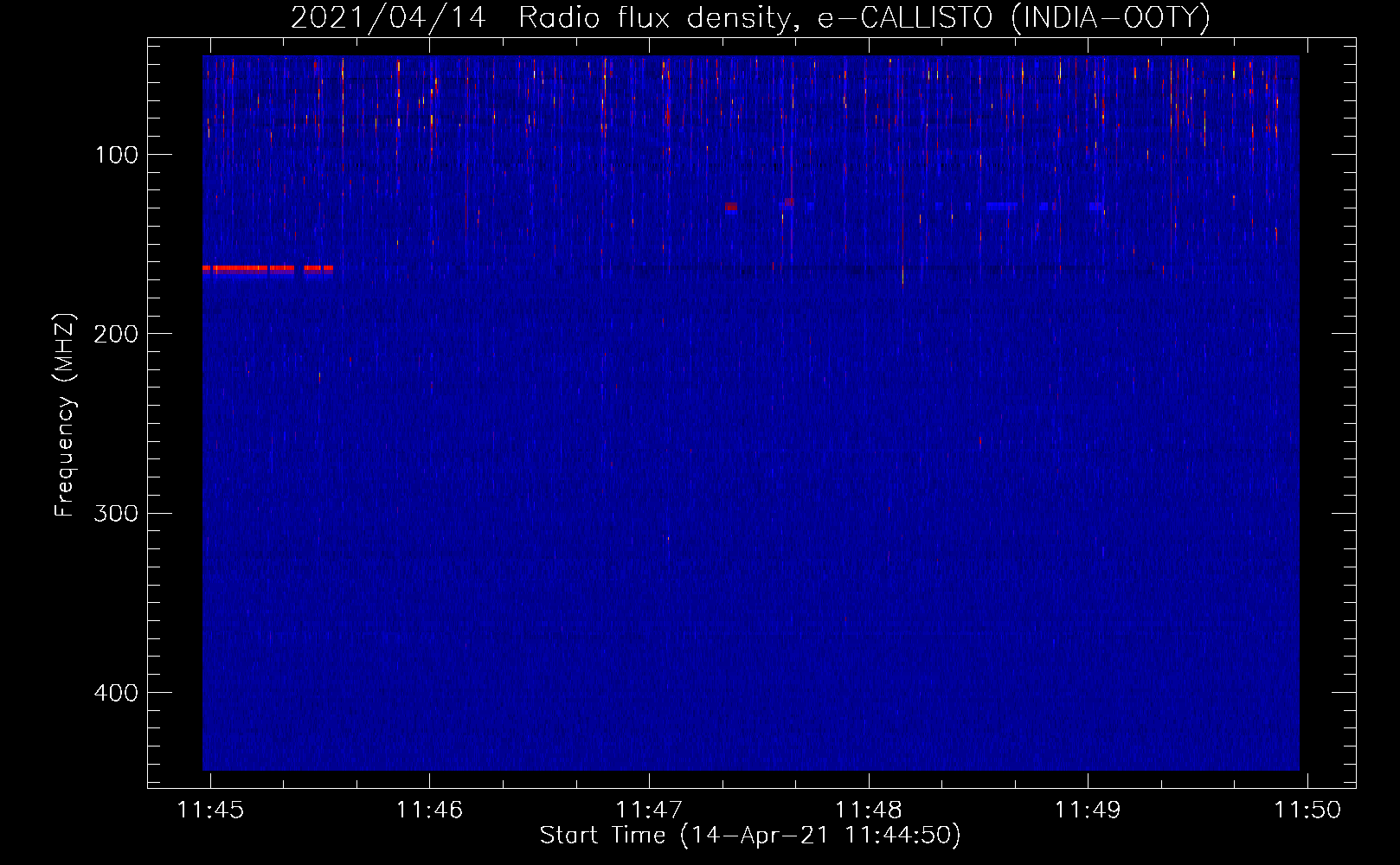The image size is (1400, 865).
Task: Click the 11:47 time tick label
Action: tap(649, 810)
